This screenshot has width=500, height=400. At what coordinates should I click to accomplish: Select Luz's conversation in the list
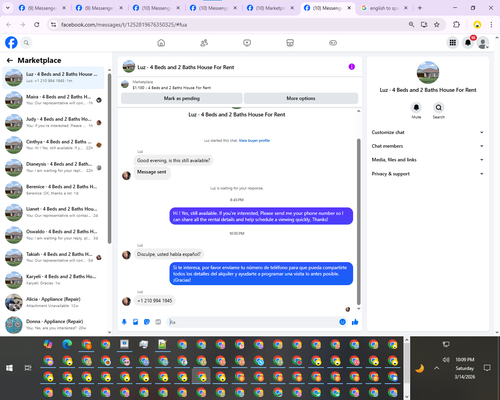[53, 77]
